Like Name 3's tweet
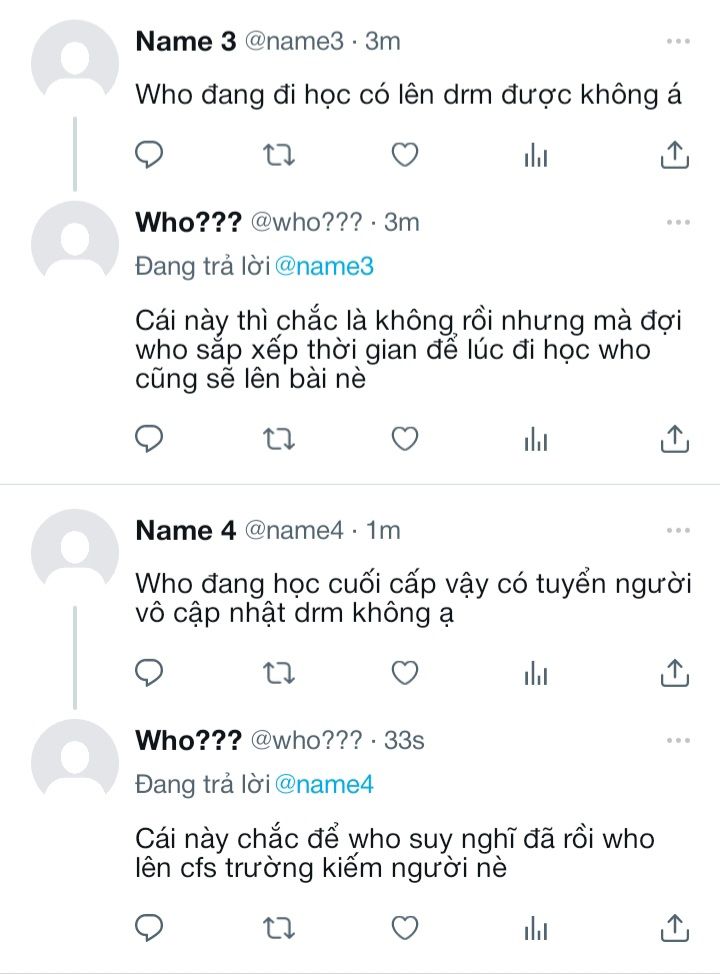The height and width of the screenshot is (974, 720). (x=404, y=155)
